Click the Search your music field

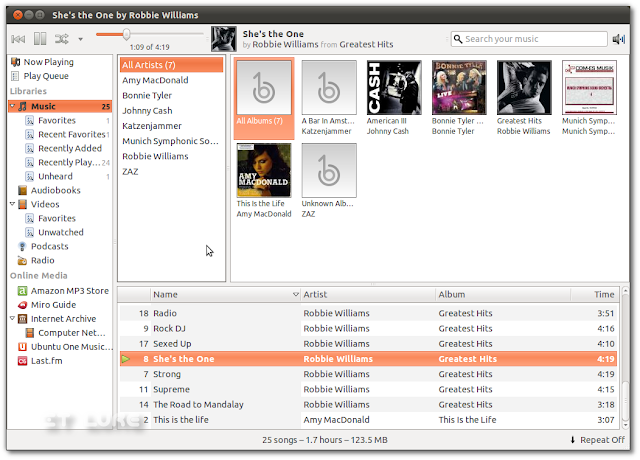(529, 39)
